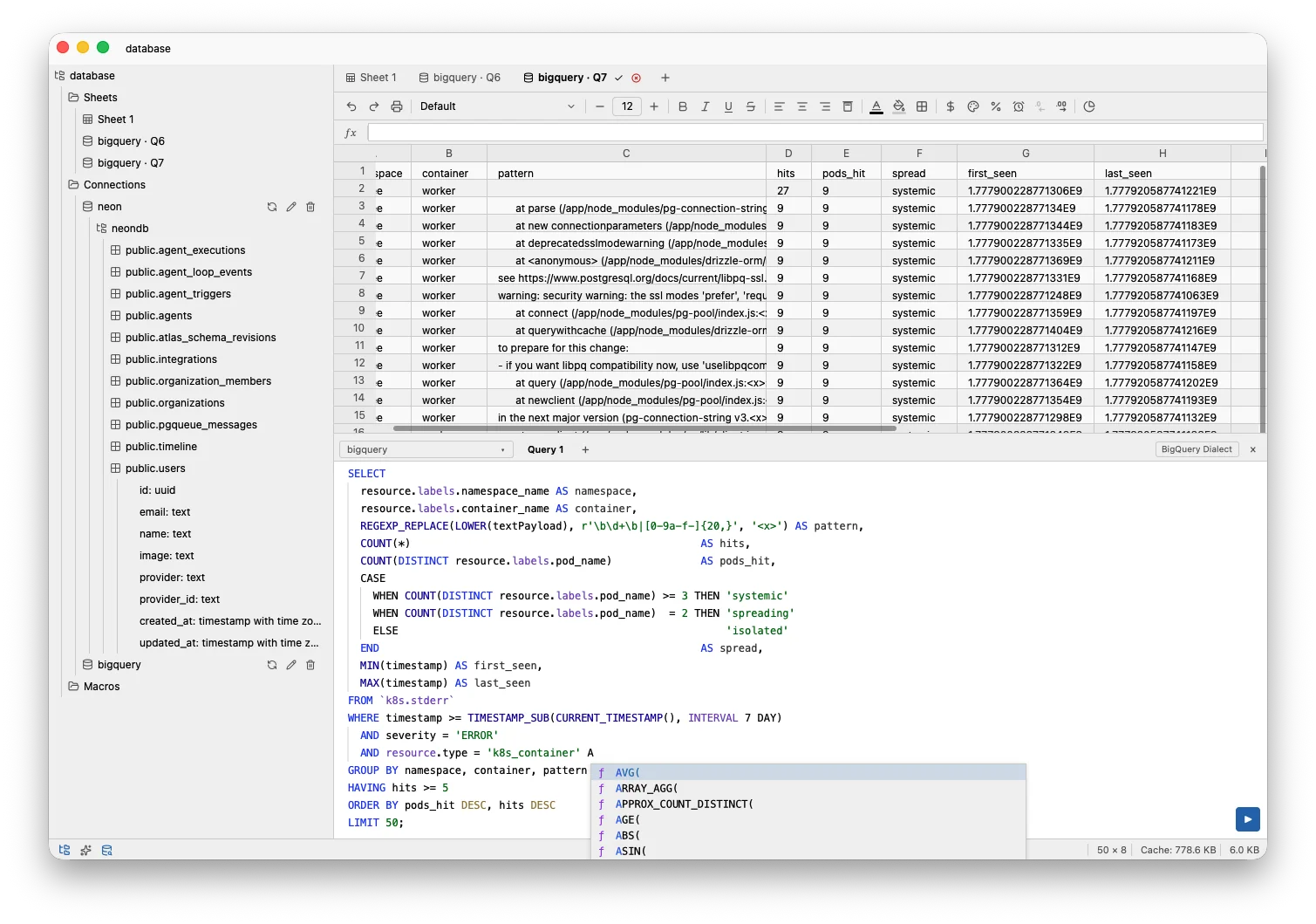Image resolution: width=1316 pixels, height=924 pixels.
Task: Insert a chart from toolbar
Action: click(1089, 106)
